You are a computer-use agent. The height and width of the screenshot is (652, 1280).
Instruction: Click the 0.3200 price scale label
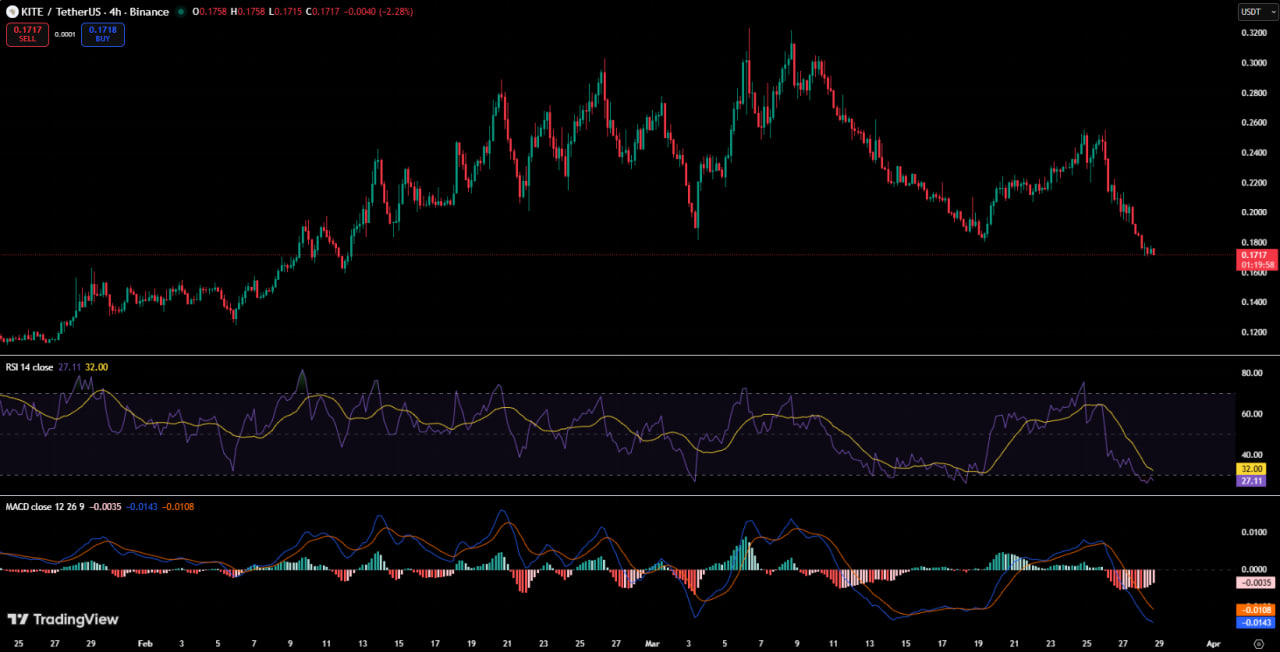coord(1255,33)
